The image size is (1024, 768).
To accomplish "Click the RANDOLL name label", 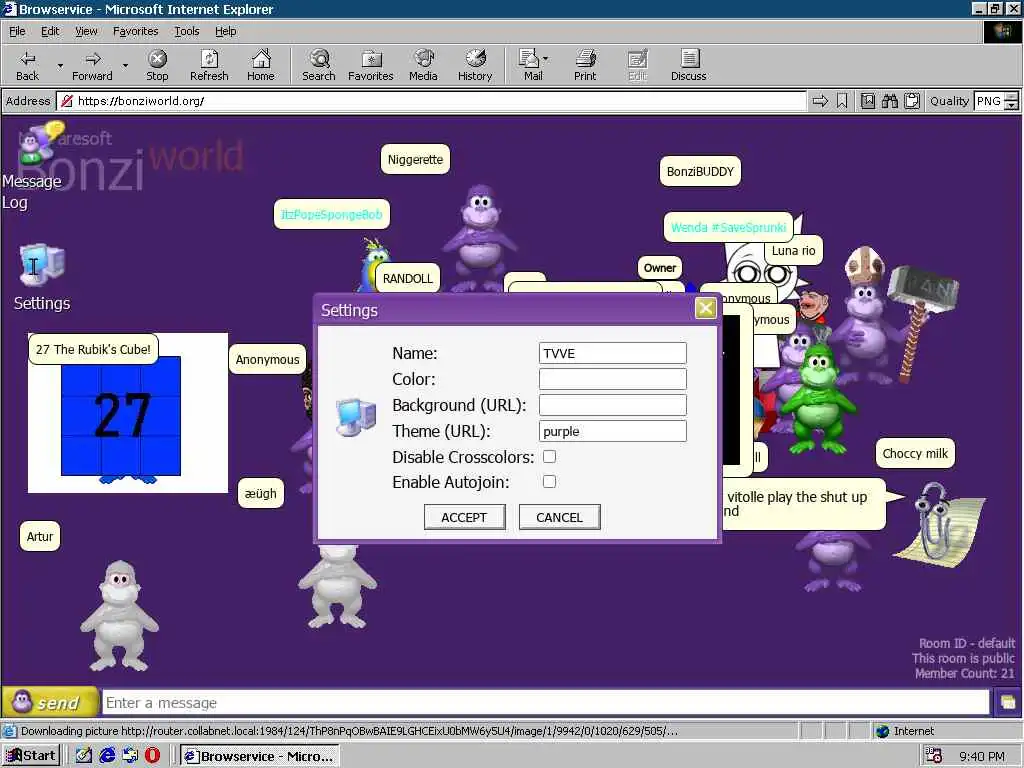I will [x=408, y=278].
